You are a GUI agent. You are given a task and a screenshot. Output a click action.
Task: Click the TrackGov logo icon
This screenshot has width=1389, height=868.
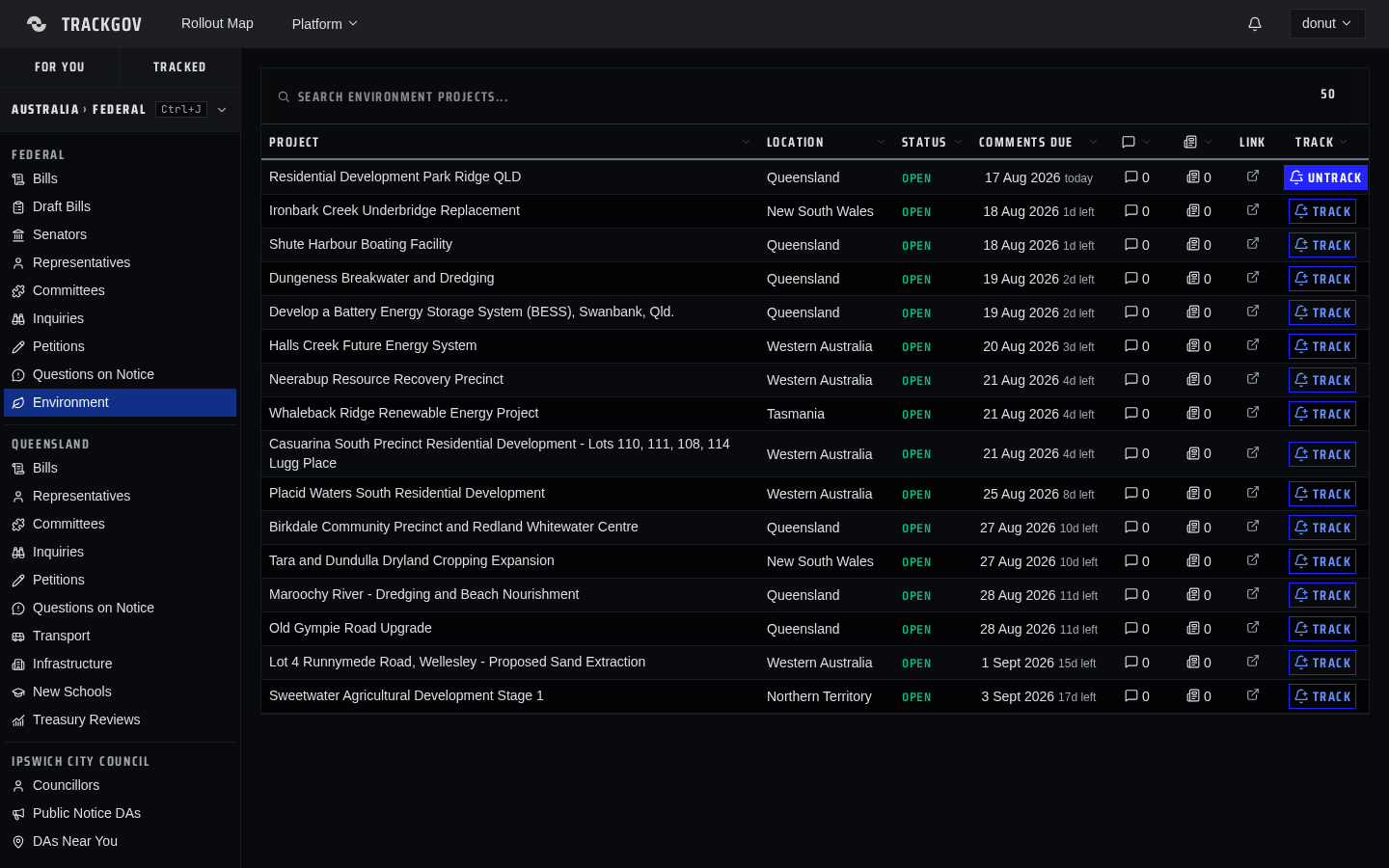[x=37, y=24]
